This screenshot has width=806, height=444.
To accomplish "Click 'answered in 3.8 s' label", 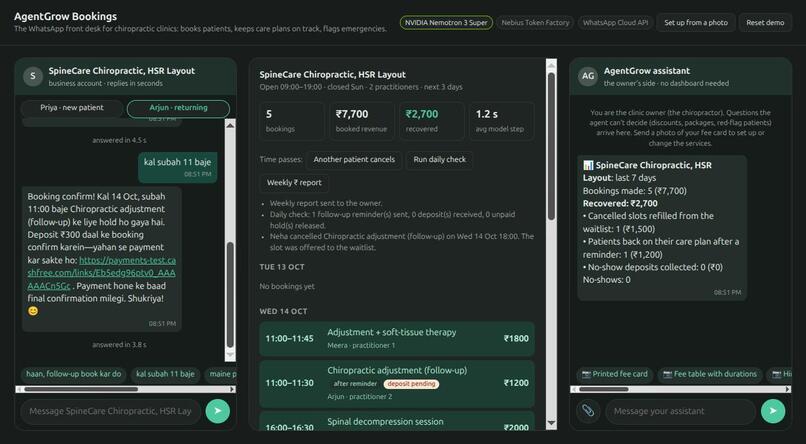I will pyautogui.click(x=119, y=345).
